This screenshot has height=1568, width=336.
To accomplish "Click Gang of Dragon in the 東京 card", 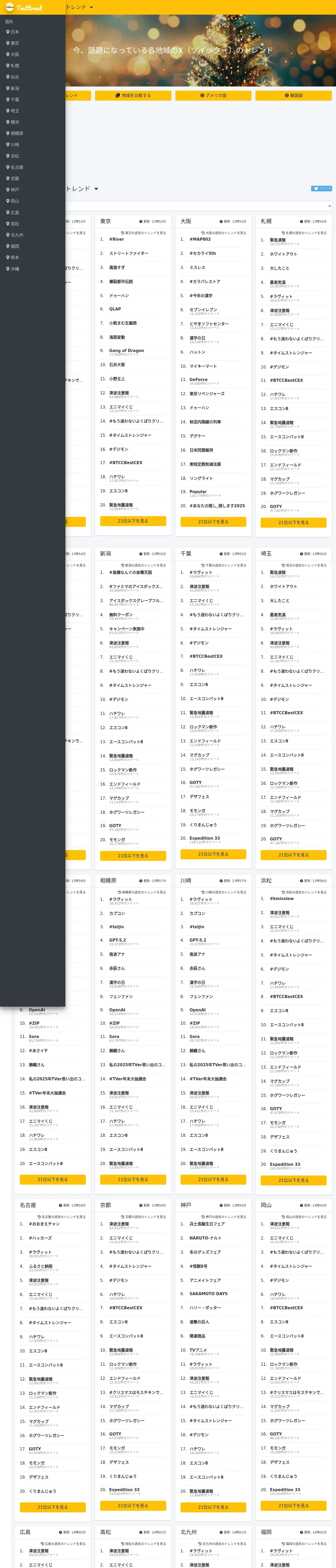I will click(126, 351).
